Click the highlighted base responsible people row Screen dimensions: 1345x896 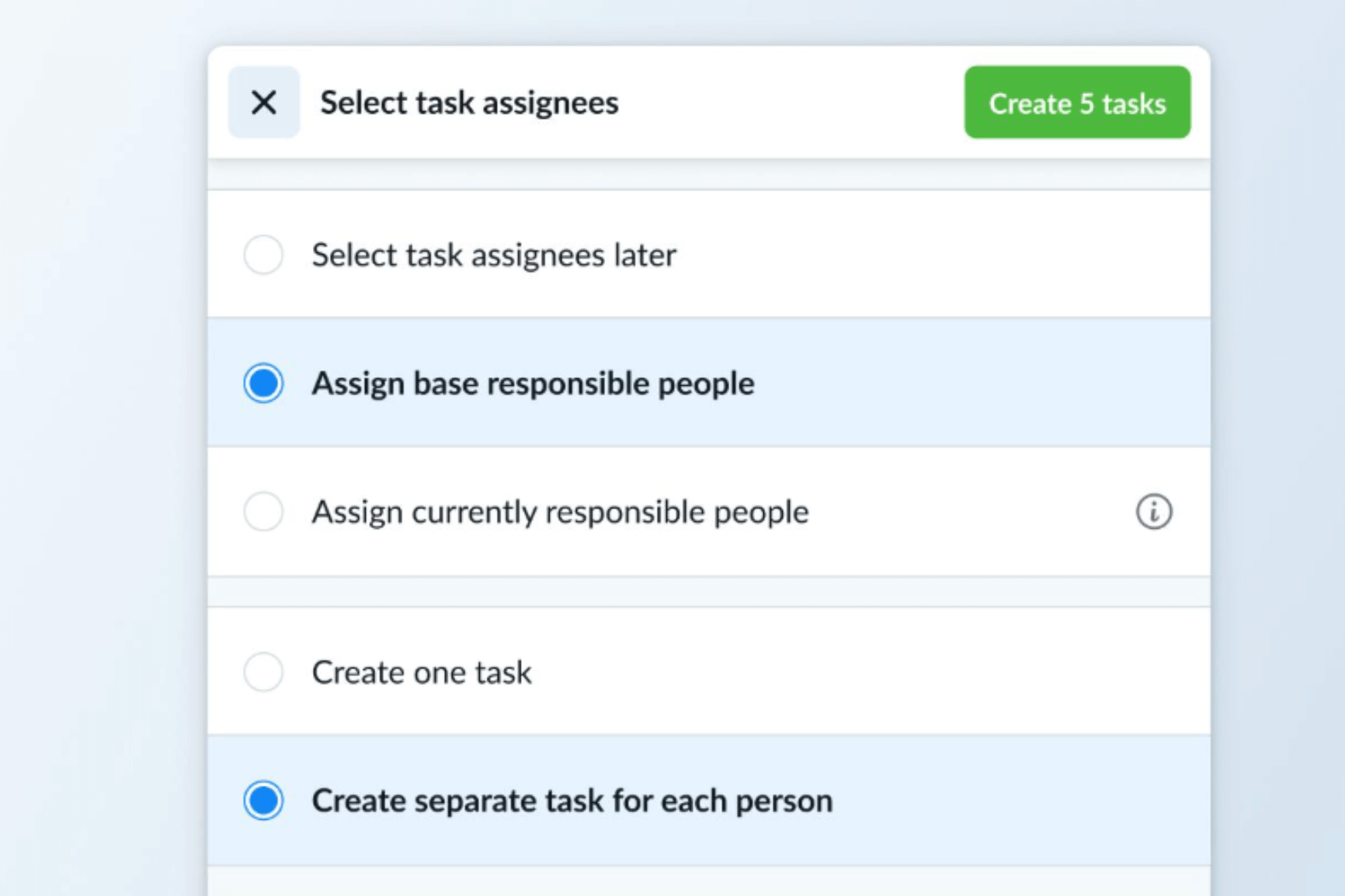[699, 383]
